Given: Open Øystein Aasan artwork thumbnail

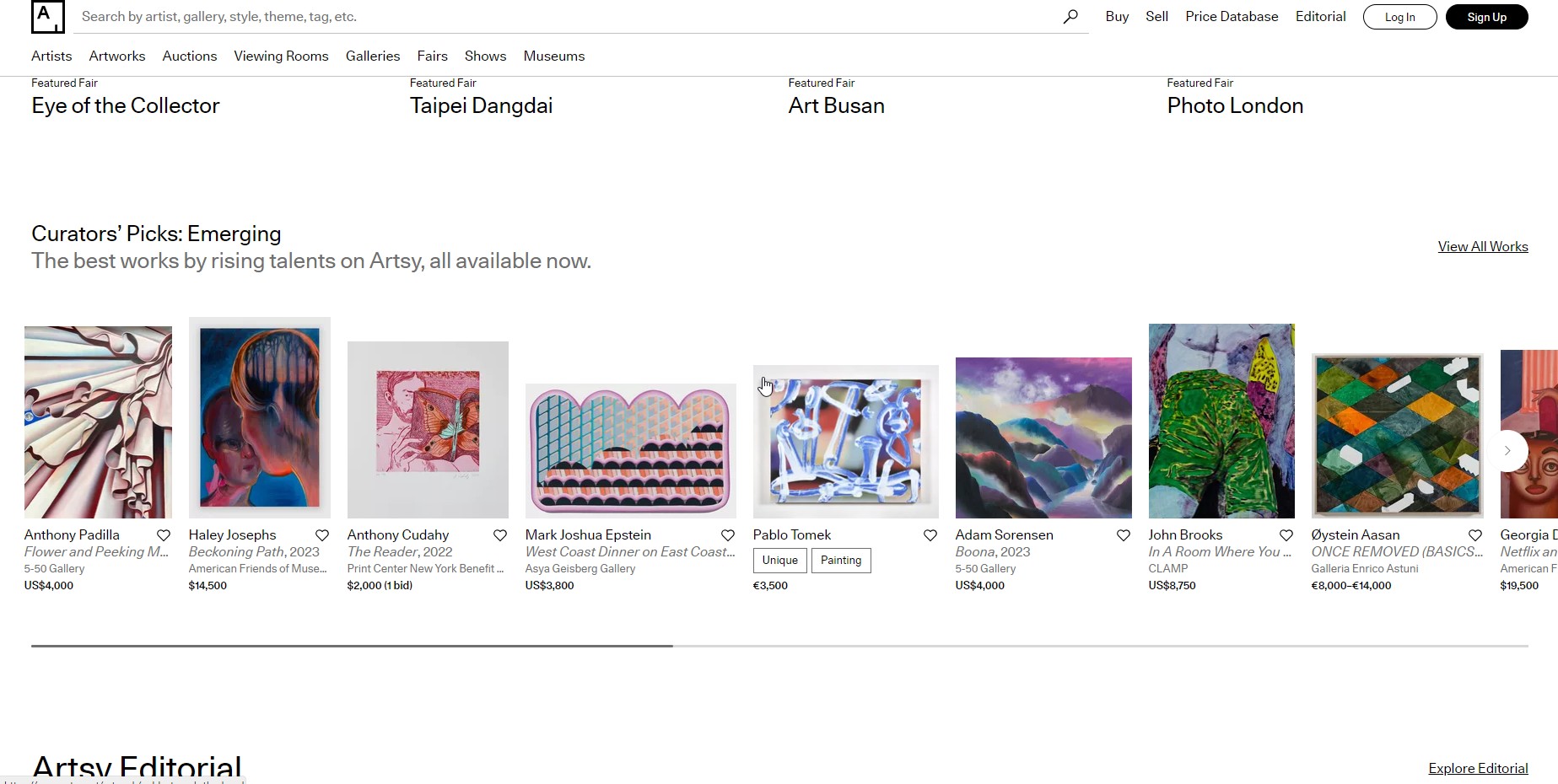Looking at the screenshot, I should 1397,435.
